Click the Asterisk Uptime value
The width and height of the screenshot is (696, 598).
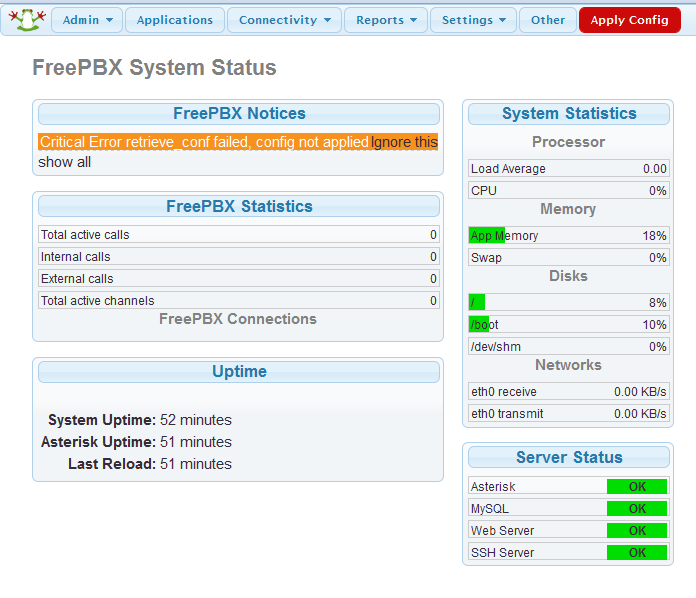[196, 442]
